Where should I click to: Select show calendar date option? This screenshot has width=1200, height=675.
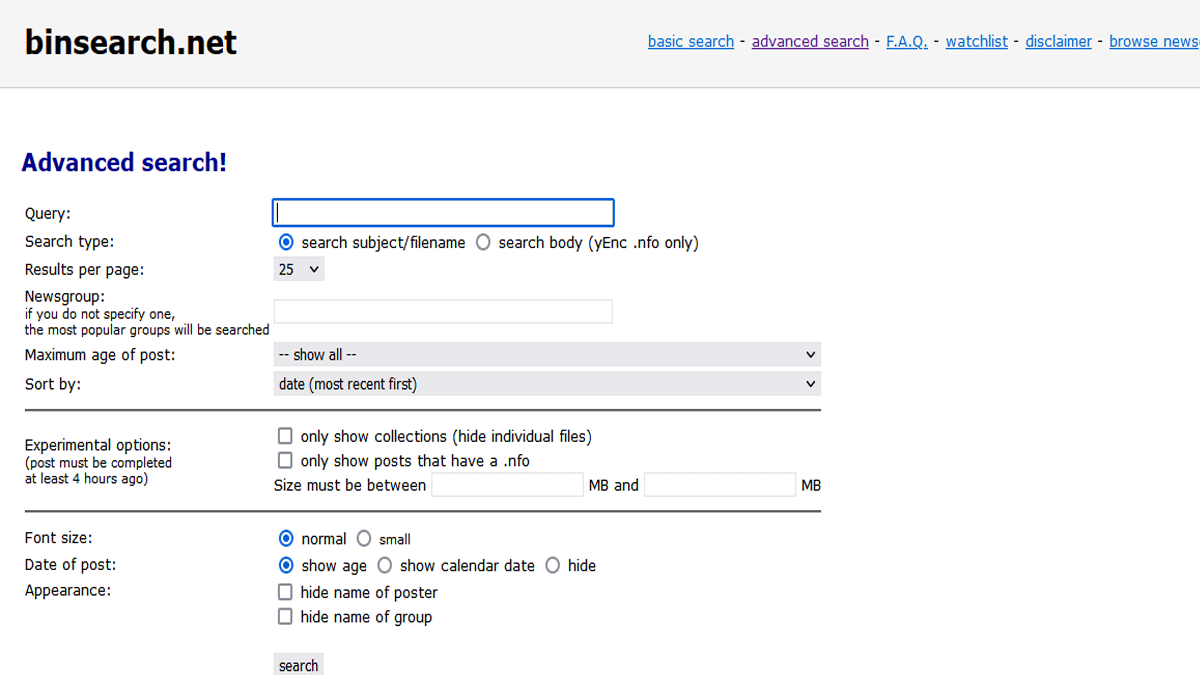384,565
